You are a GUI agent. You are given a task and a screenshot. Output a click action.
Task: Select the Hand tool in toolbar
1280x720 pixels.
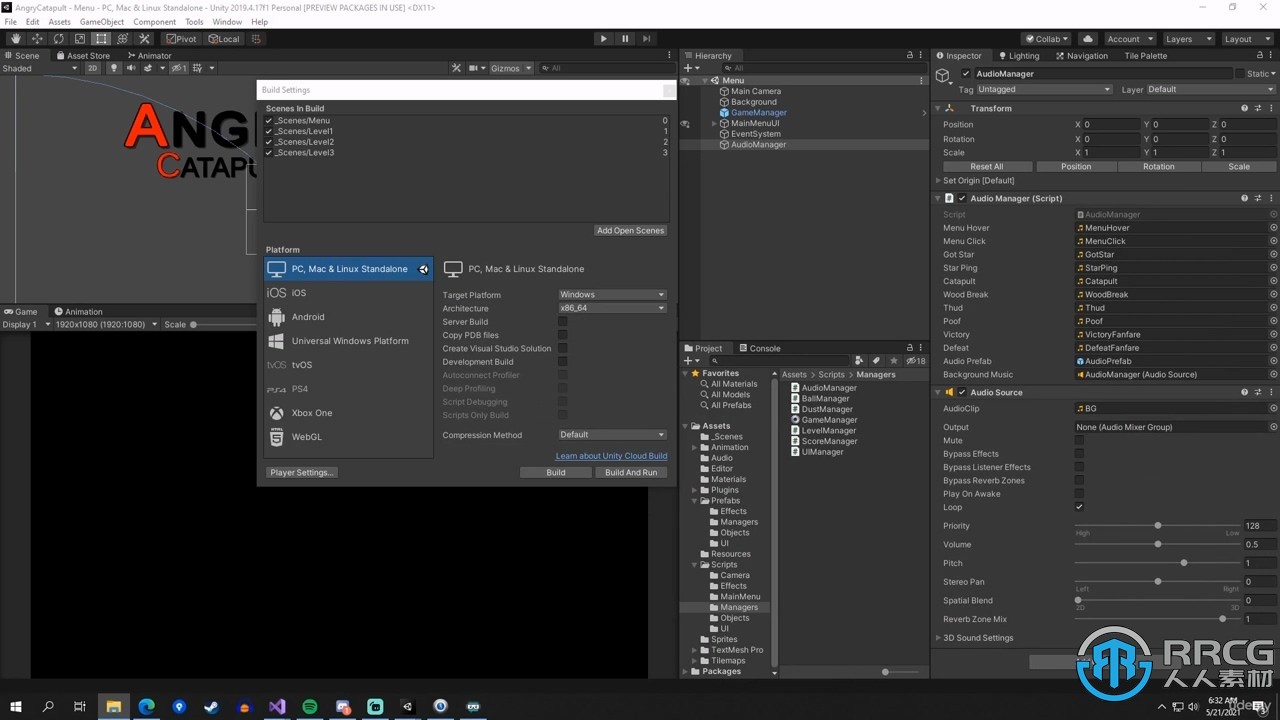(x=16, y=39)
